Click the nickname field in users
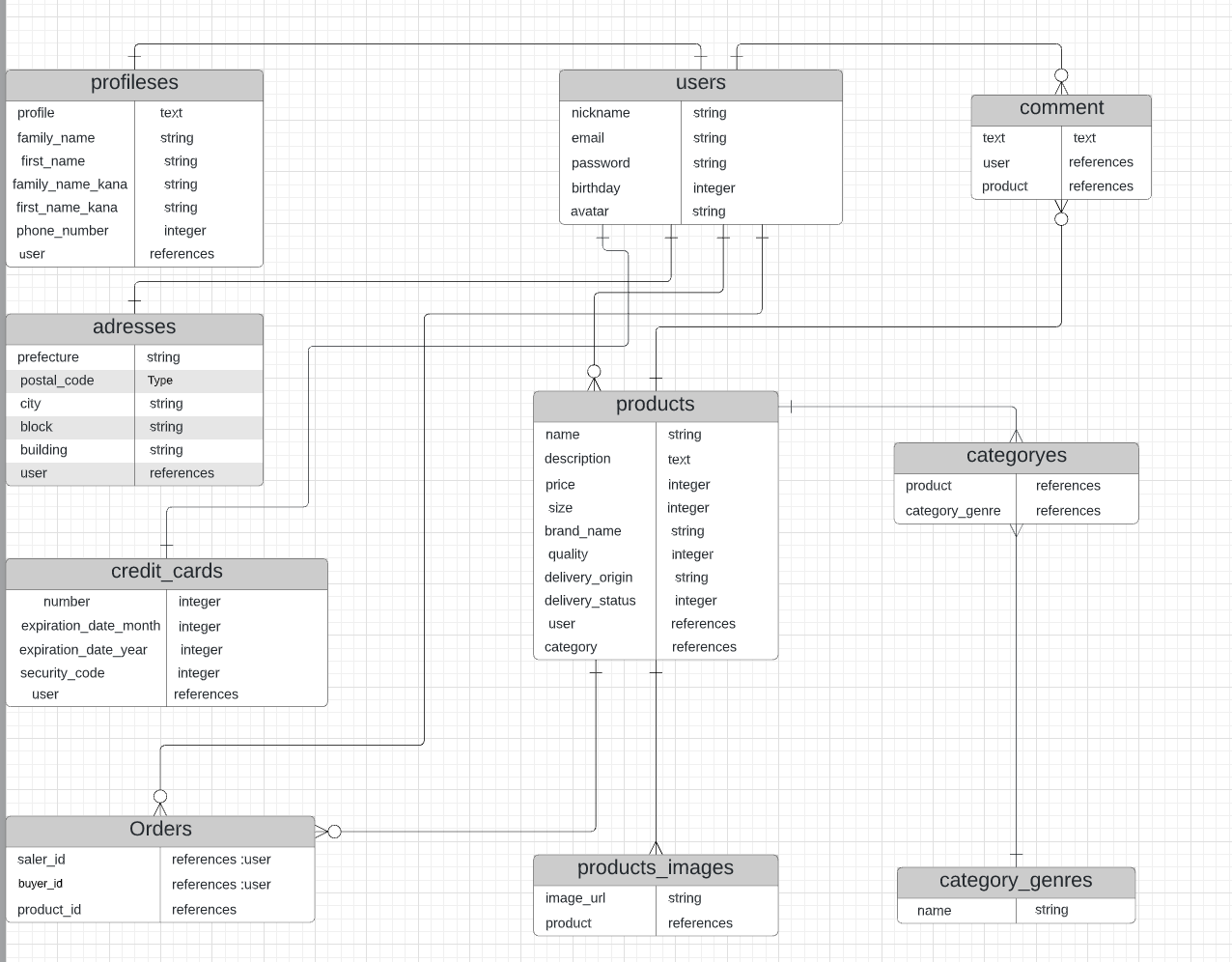This screenshot has width=1232, height=962. [x=601, y=113]
